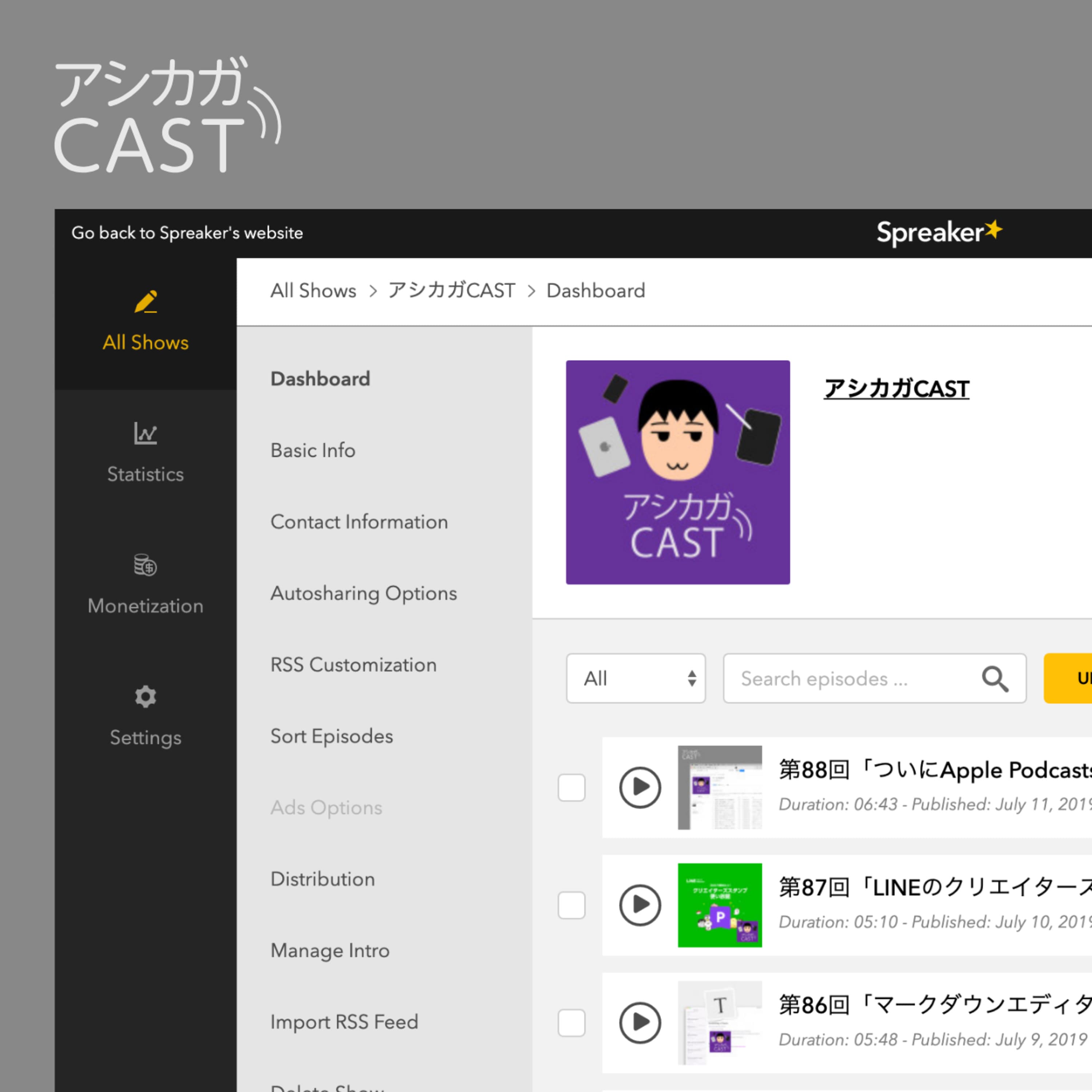Tick the checkbox for episode 第86回

tap(571, 1022)
